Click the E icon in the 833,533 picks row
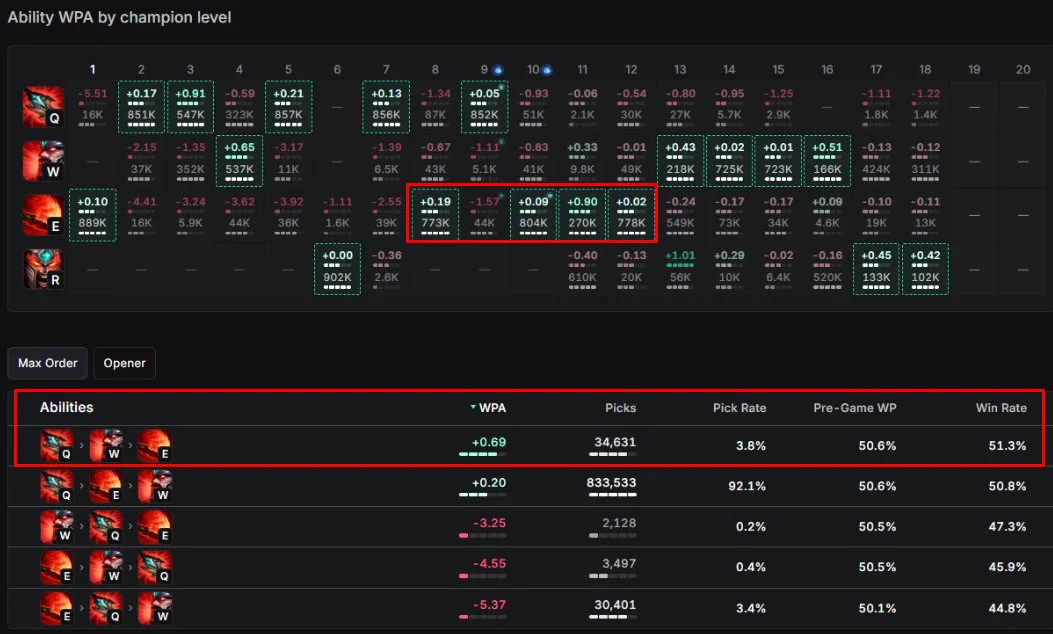The height and width of the screenshot is (634, 1053). coord(105,486)
